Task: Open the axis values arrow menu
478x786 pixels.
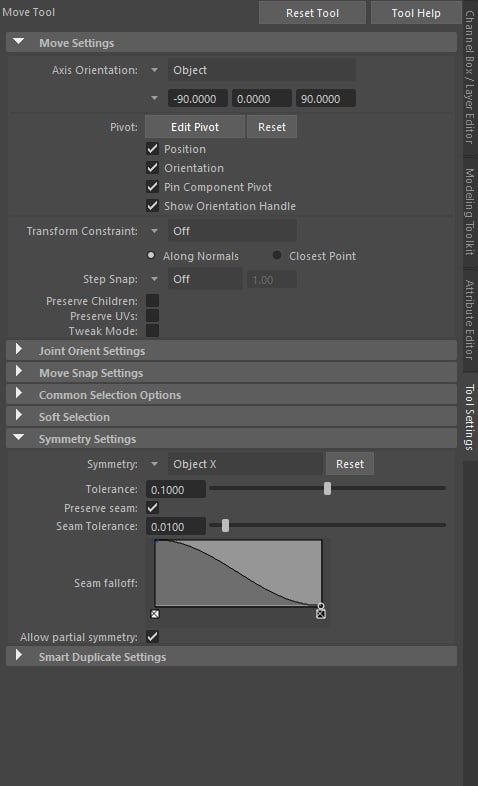Action: pos(154,98)
